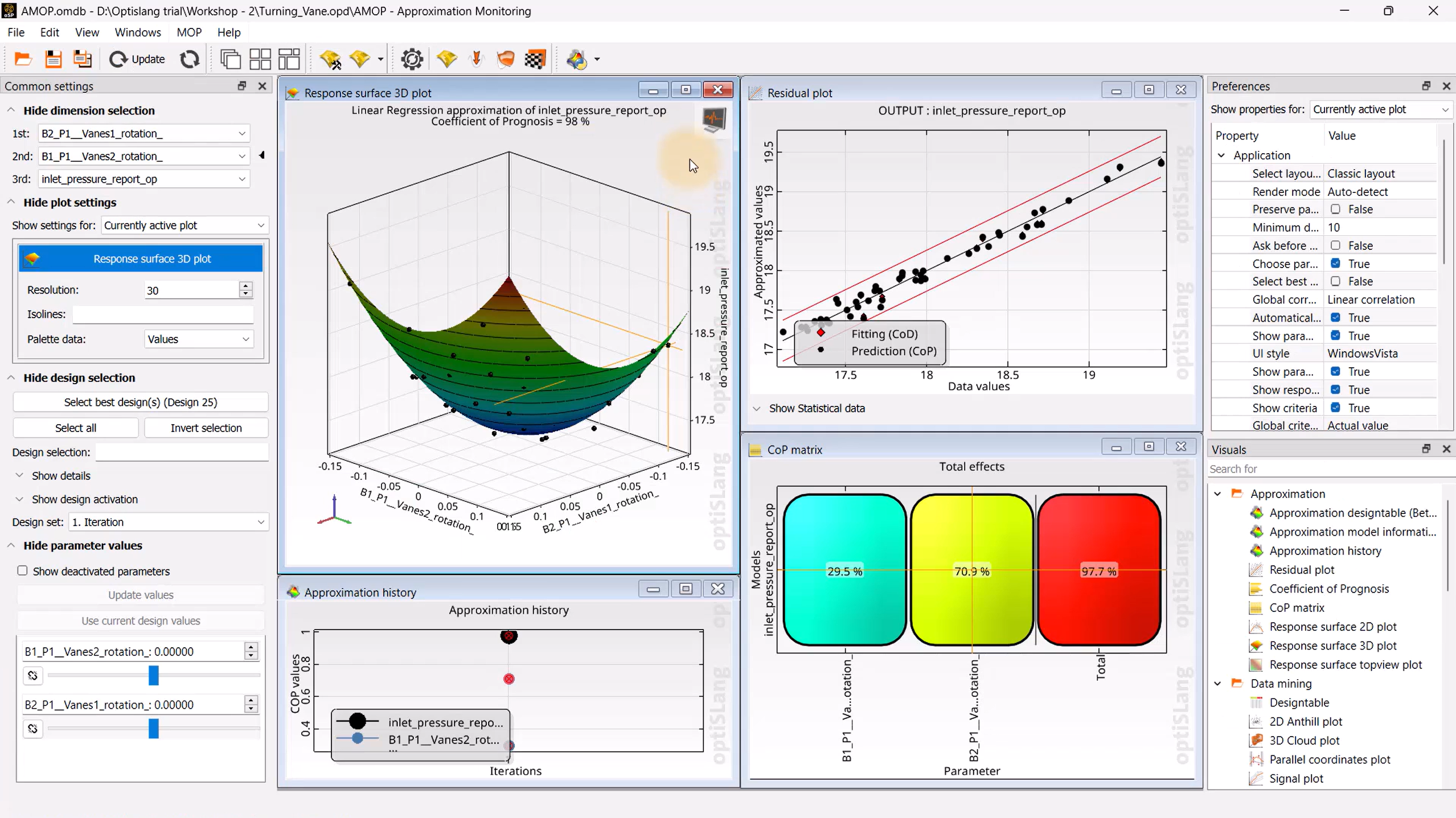Open the Show properties for dropdown

pyautogui.click(x=1380, y=109)
